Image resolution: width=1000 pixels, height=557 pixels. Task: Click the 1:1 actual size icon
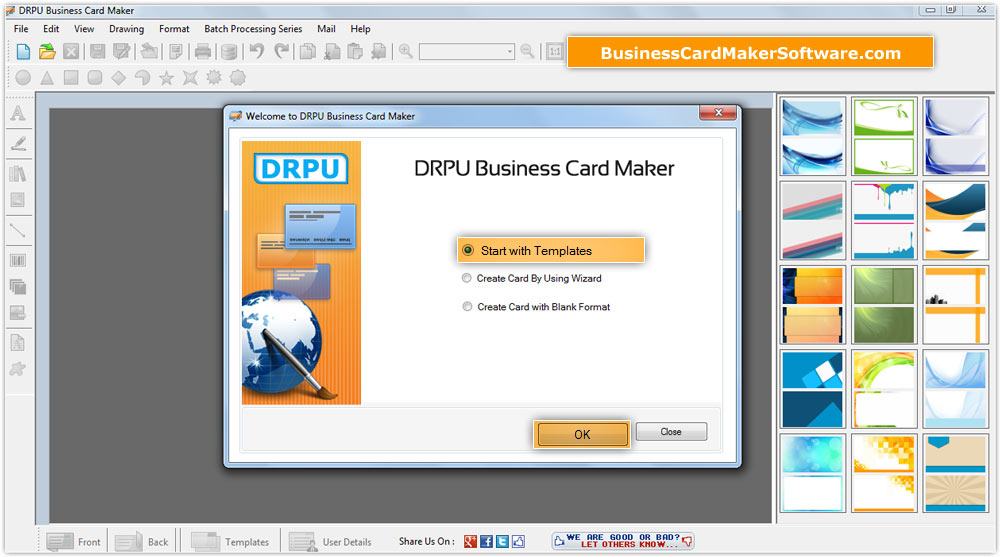tap(555, 52)
